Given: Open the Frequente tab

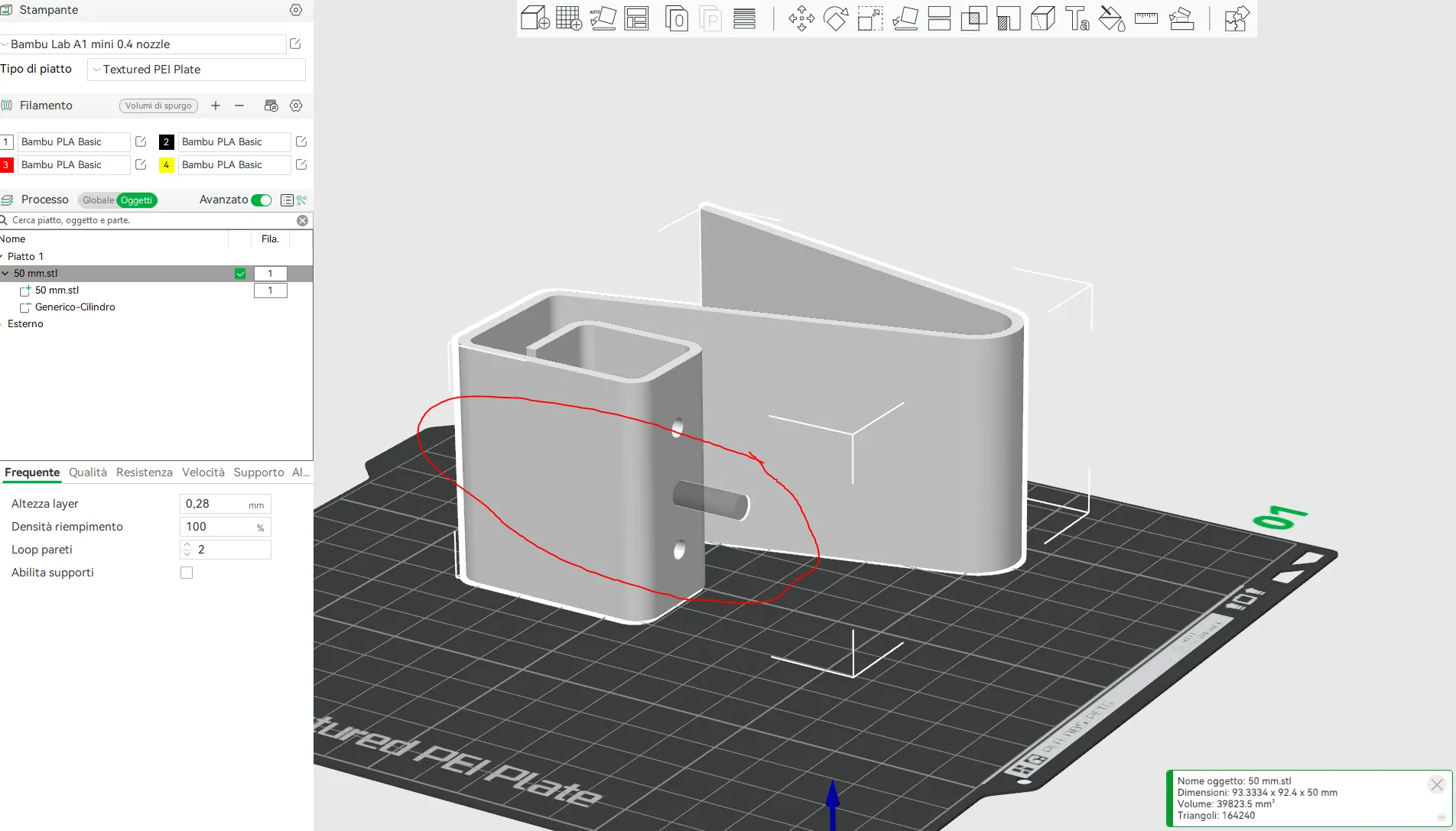Looking at the screenshot, I should [32, 472].
